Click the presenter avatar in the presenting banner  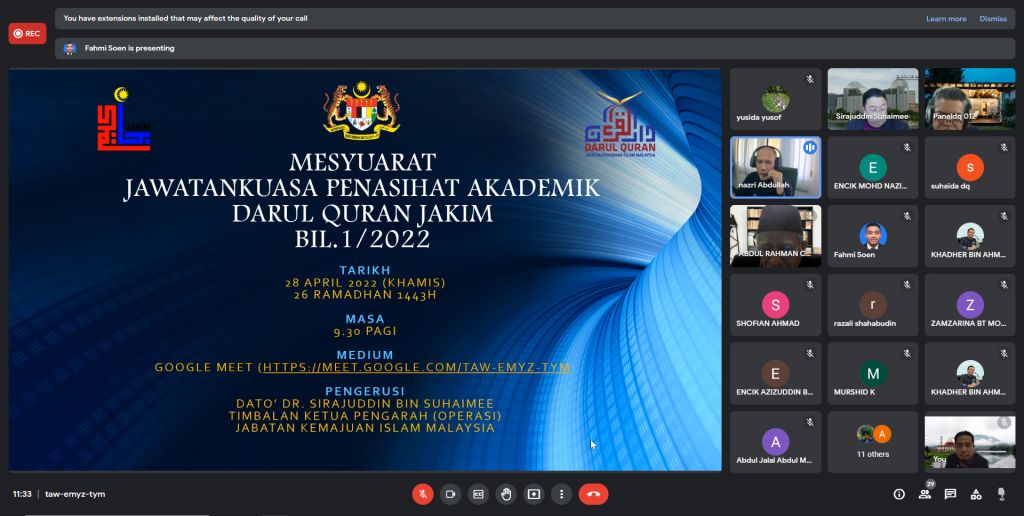click(x=70, y=48)
